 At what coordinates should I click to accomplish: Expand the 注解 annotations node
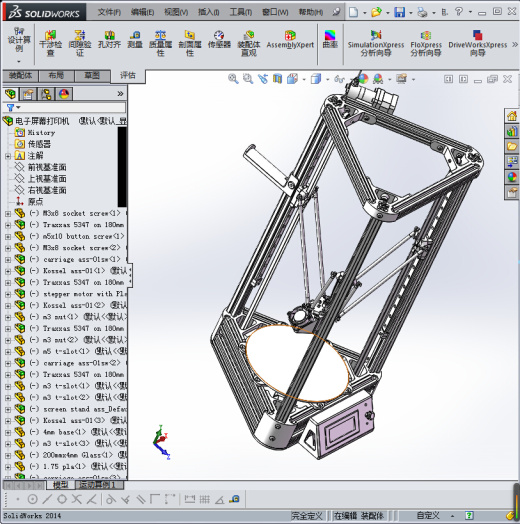coord(8,156)
